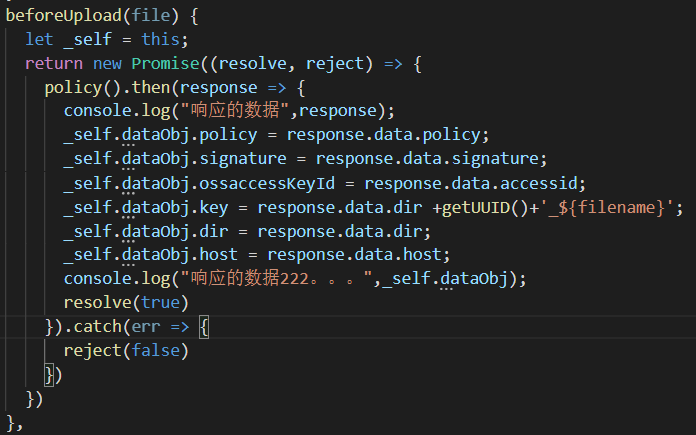Click the resolve parameter in Promise callback
This screenshot has height=435, width=696.
point(252,63)
